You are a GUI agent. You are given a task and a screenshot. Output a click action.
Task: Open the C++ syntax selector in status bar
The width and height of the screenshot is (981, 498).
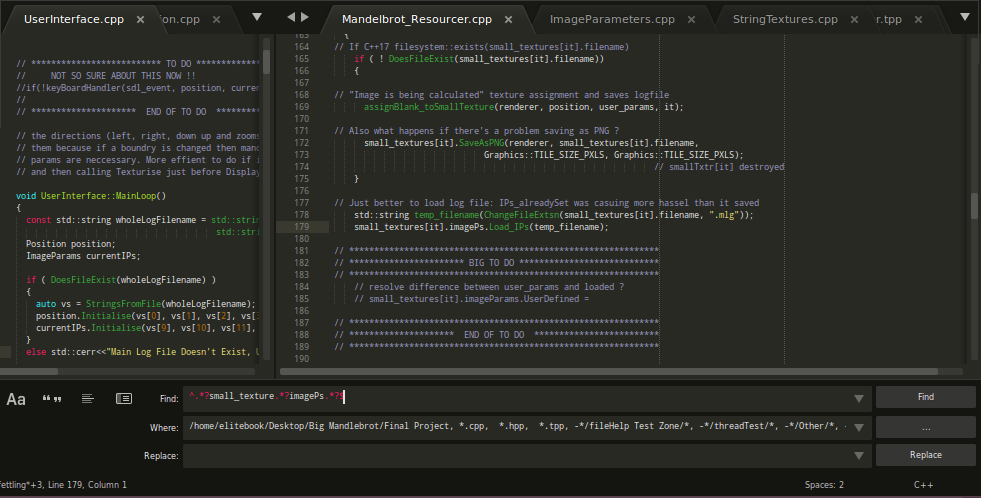(x=923, y=485)
